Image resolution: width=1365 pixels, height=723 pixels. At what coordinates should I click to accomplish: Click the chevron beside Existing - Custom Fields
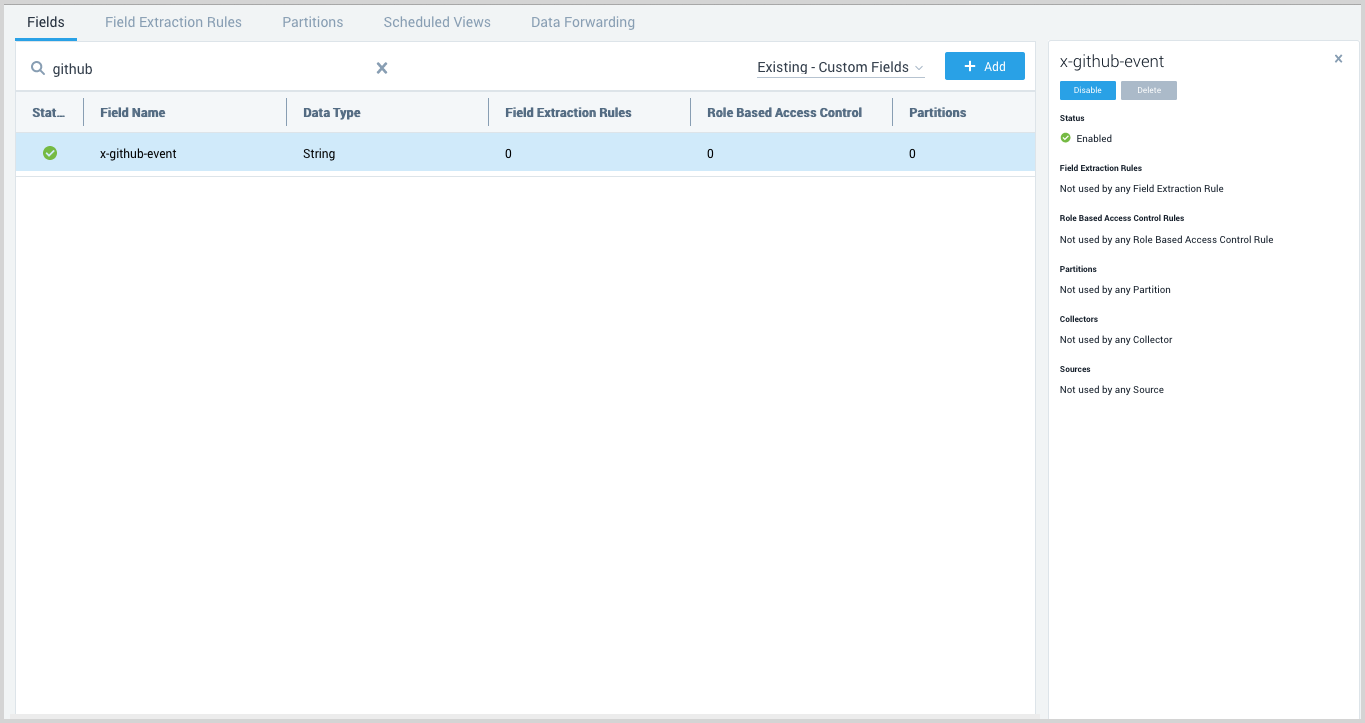919,67
